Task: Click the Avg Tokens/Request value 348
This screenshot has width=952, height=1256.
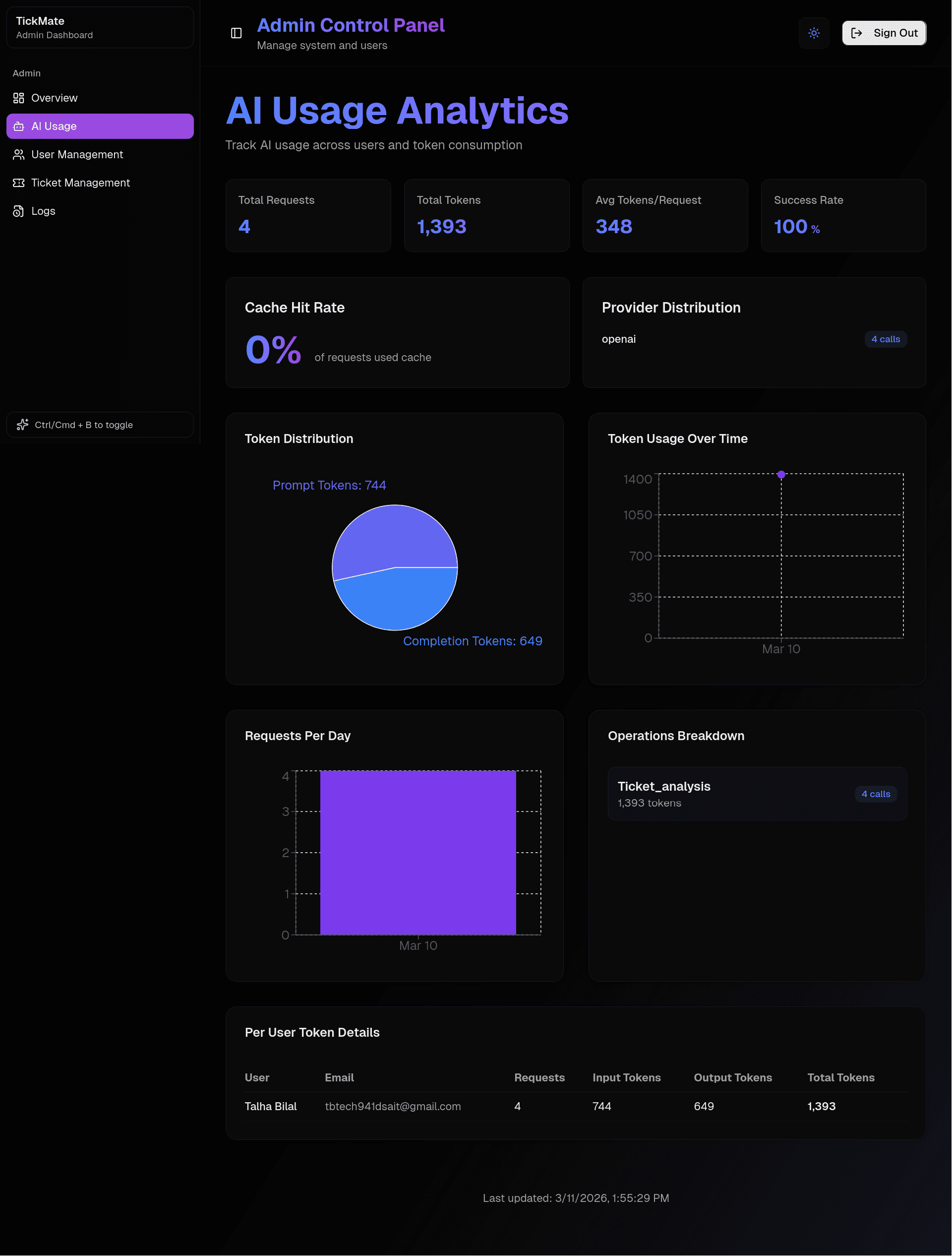Action: pos(614,227)
